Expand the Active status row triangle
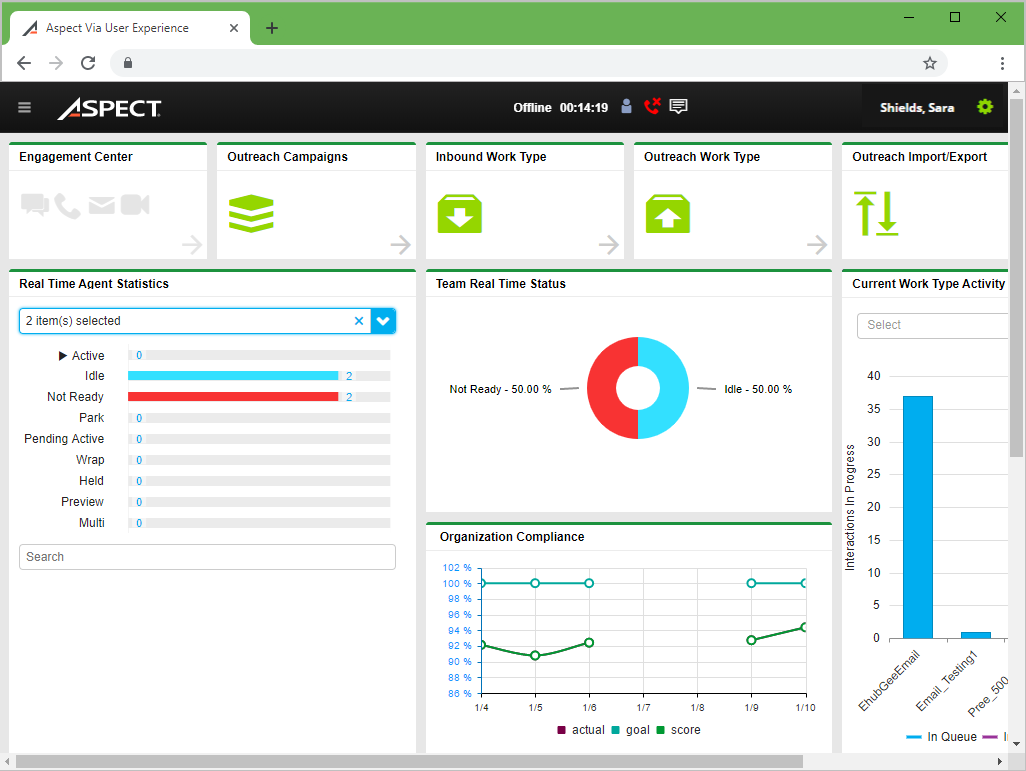 [63, 356]
